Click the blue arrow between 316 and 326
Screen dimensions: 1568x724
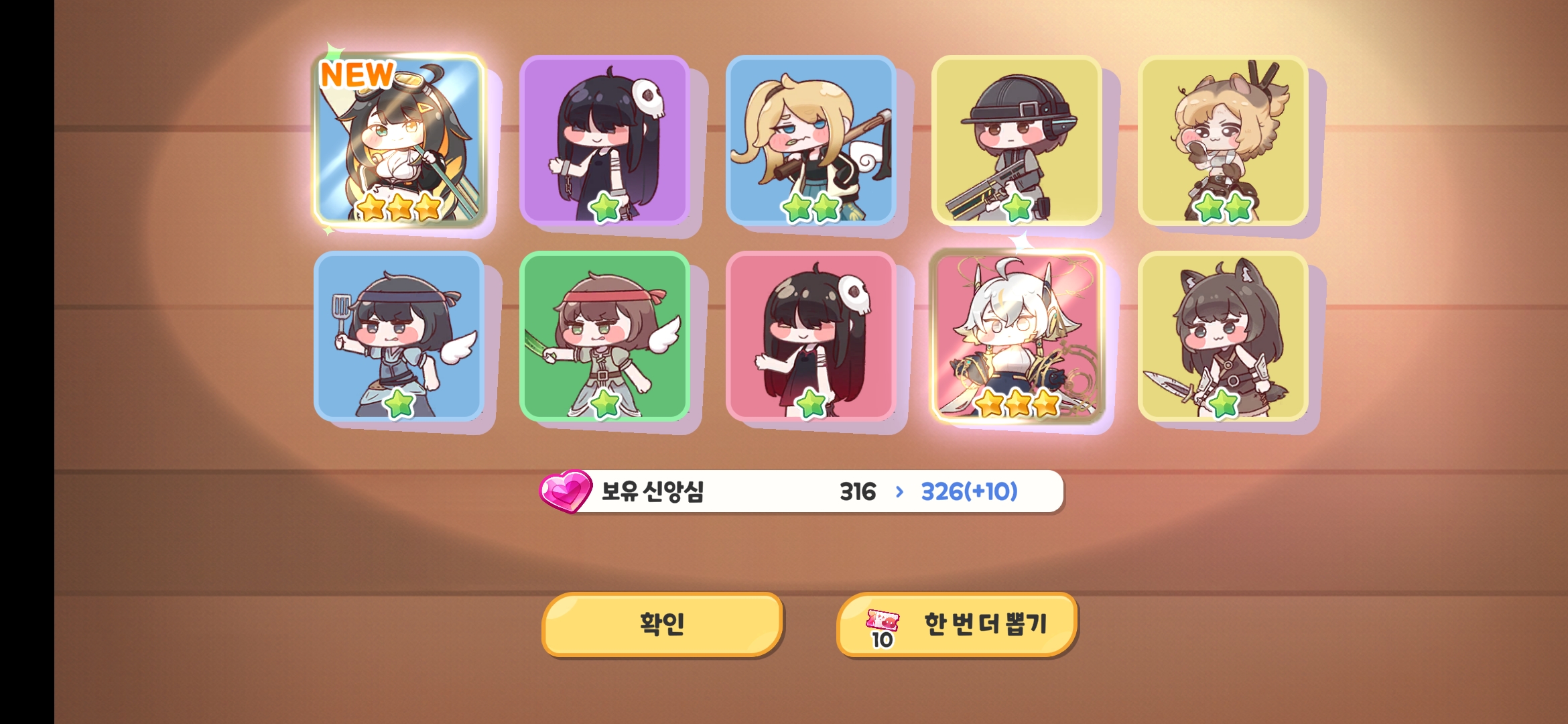point(899,492)
